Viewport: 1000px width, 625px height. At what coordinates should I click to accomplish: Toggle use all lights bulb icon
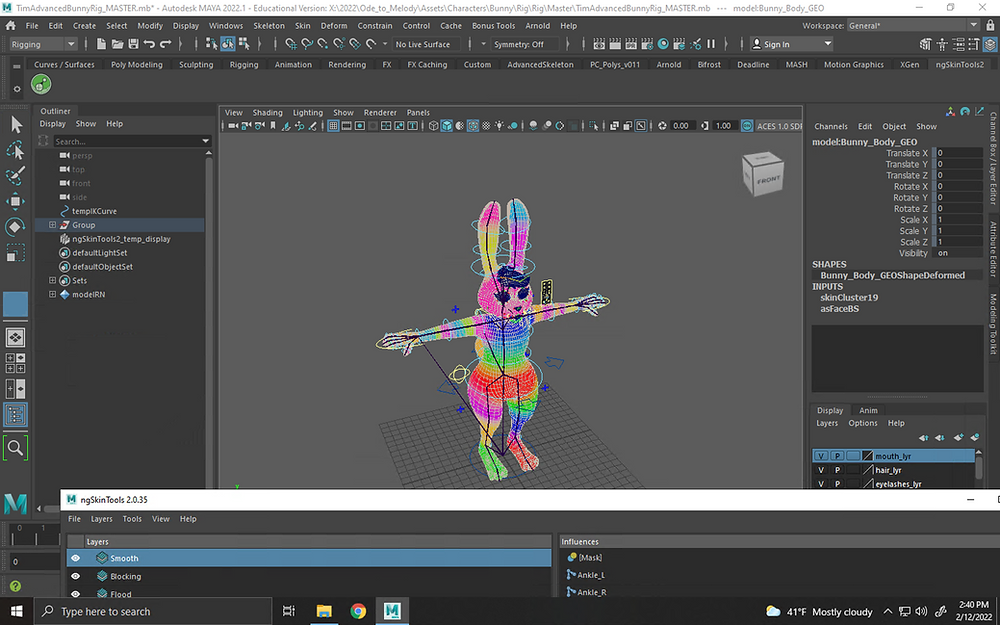pyautogui.click(x=499, y=126)
